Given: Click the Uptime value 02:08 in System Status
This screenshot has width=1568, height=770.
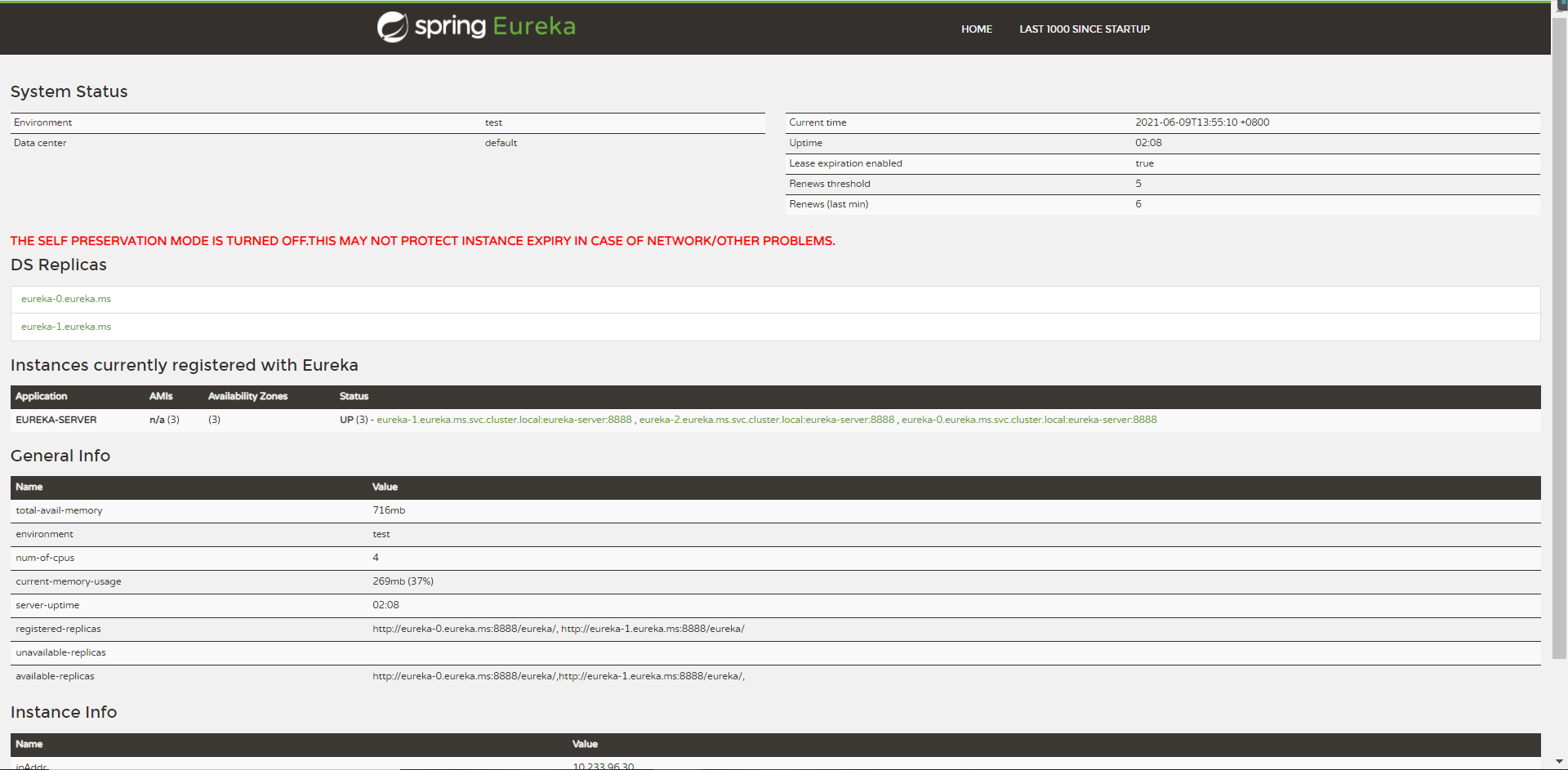Looking at the screenshot, I should tap(1148, 143).
